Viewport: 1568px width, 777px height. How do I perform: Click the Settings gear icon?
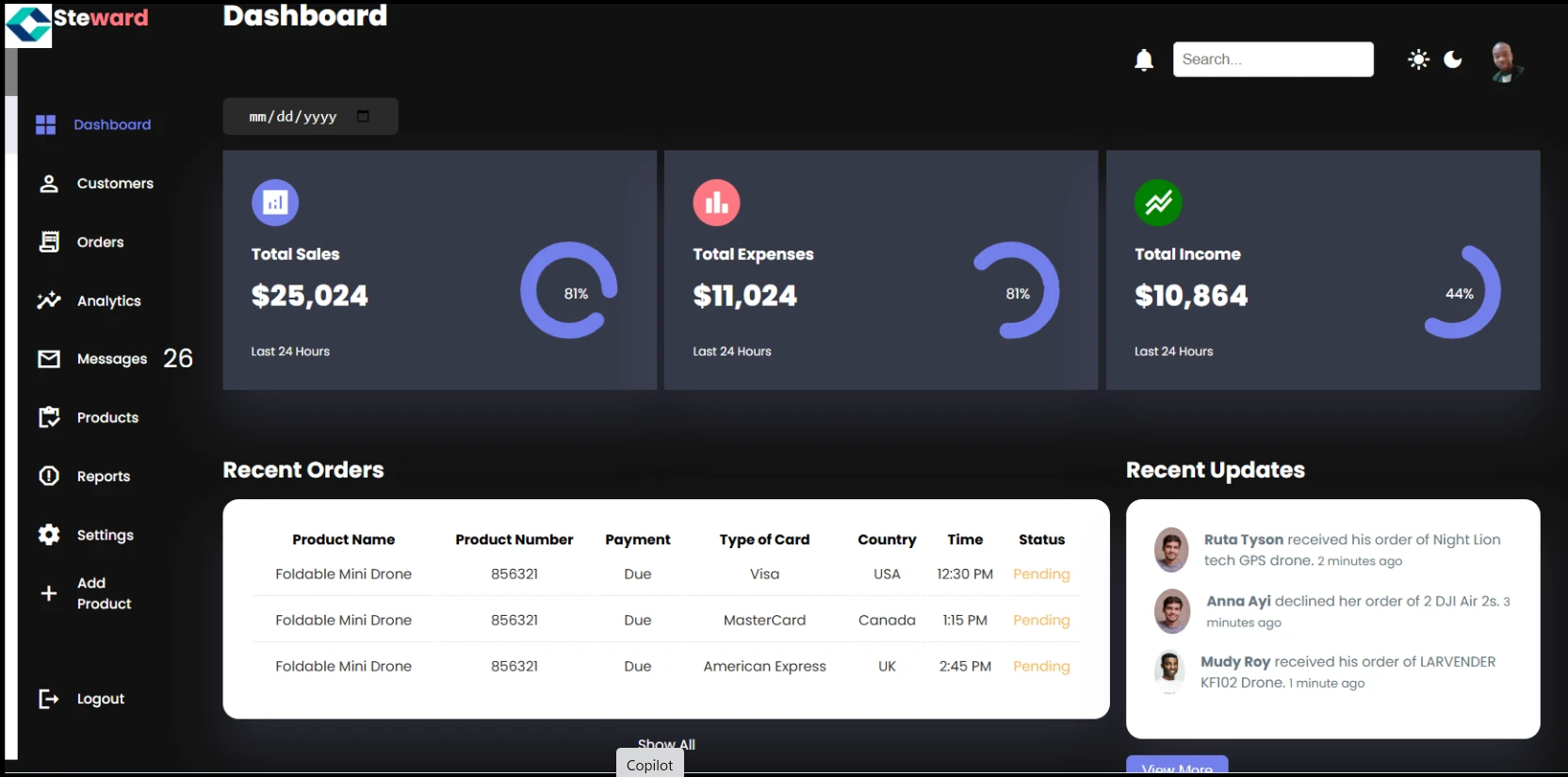pyautogui.click(x=49, y=535)
